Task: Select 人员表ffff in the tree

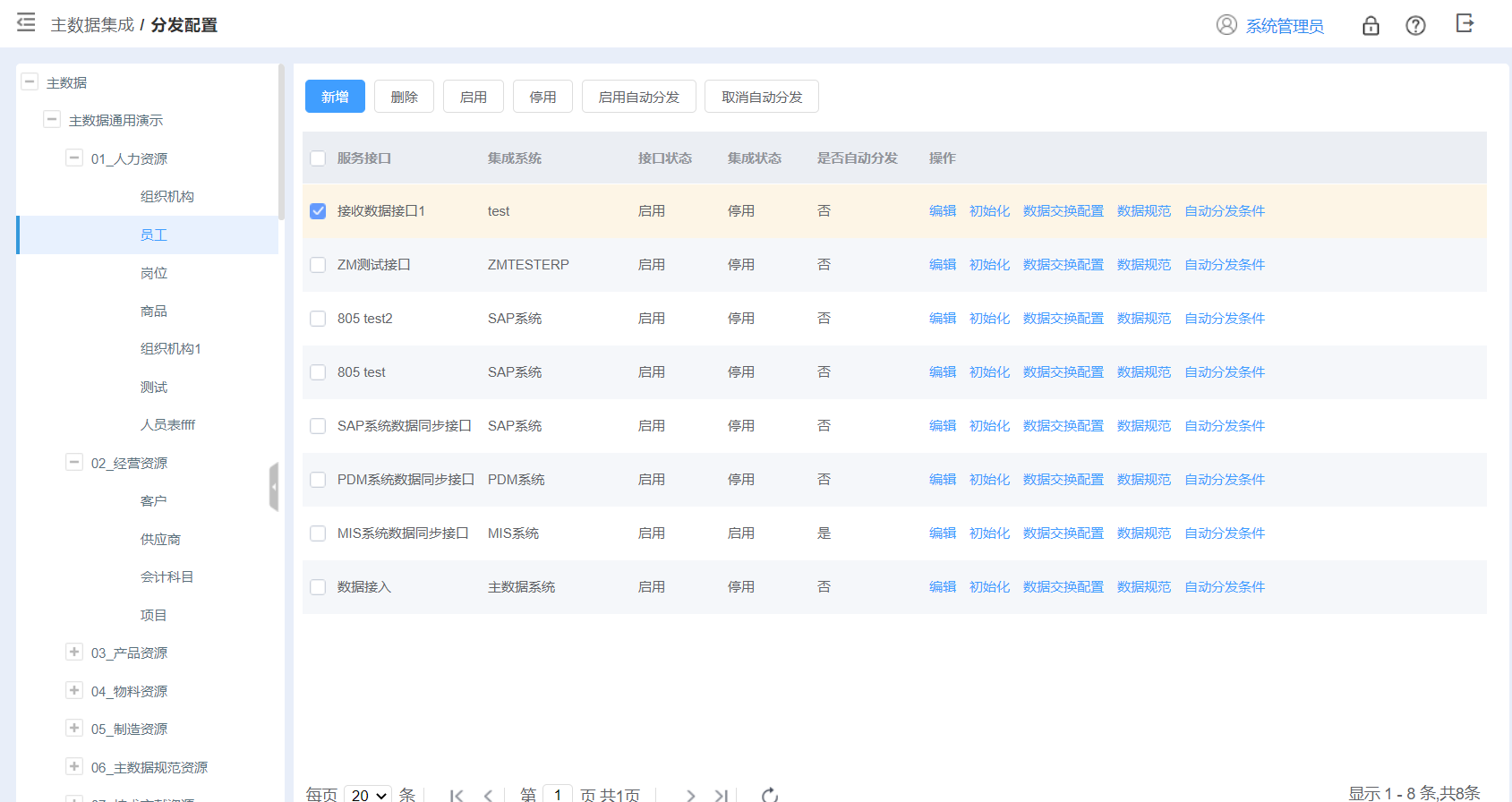Action: pyautogui.click(x=167, y=425)
